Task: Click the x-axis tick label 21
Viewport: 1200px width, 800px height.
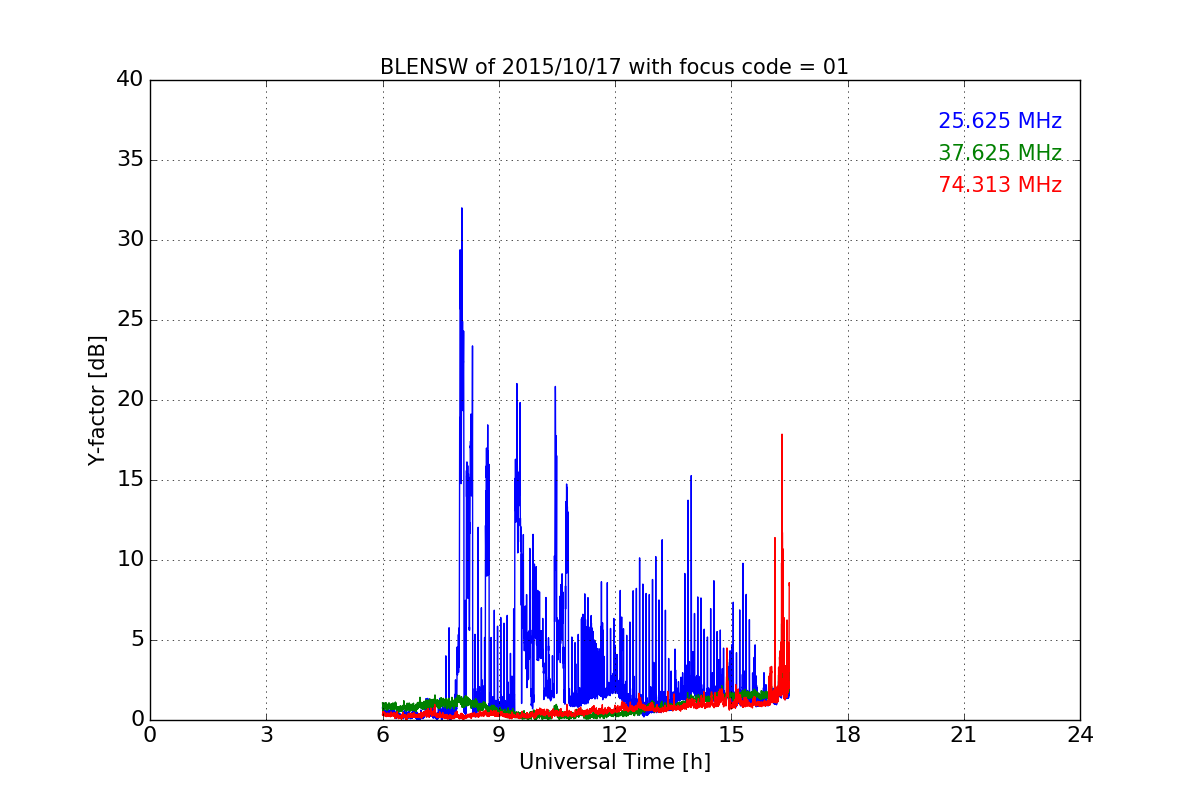Action: (964, 735)
